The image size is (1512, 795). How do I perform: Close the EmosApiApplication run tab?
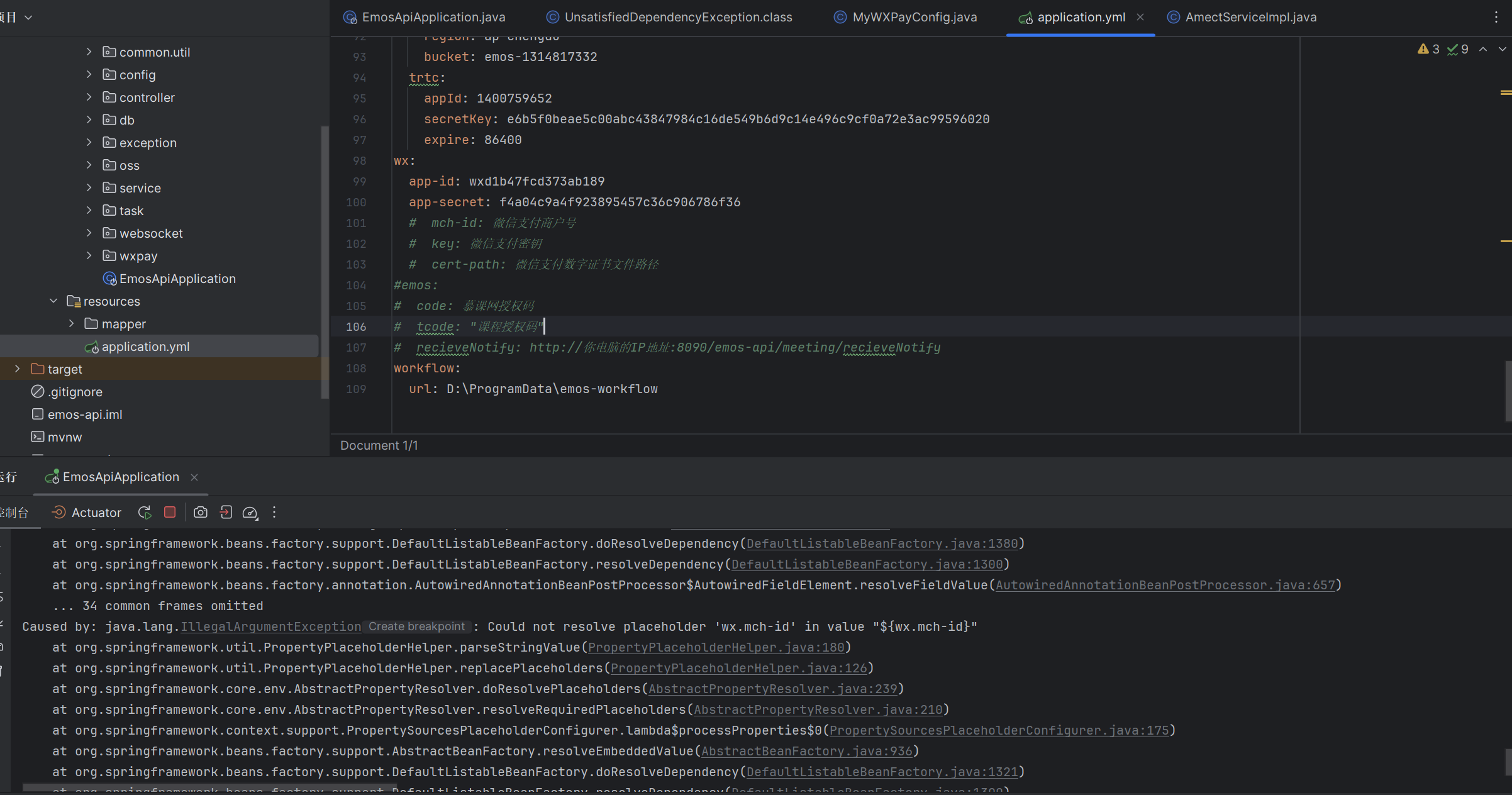[x=194, y=477]
